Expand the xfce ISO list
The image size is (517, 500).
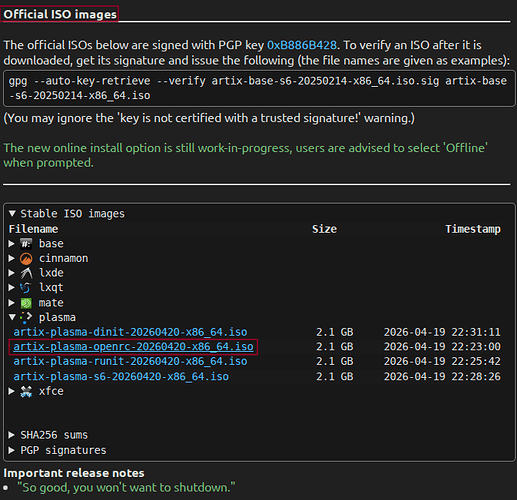coord(12,391)
